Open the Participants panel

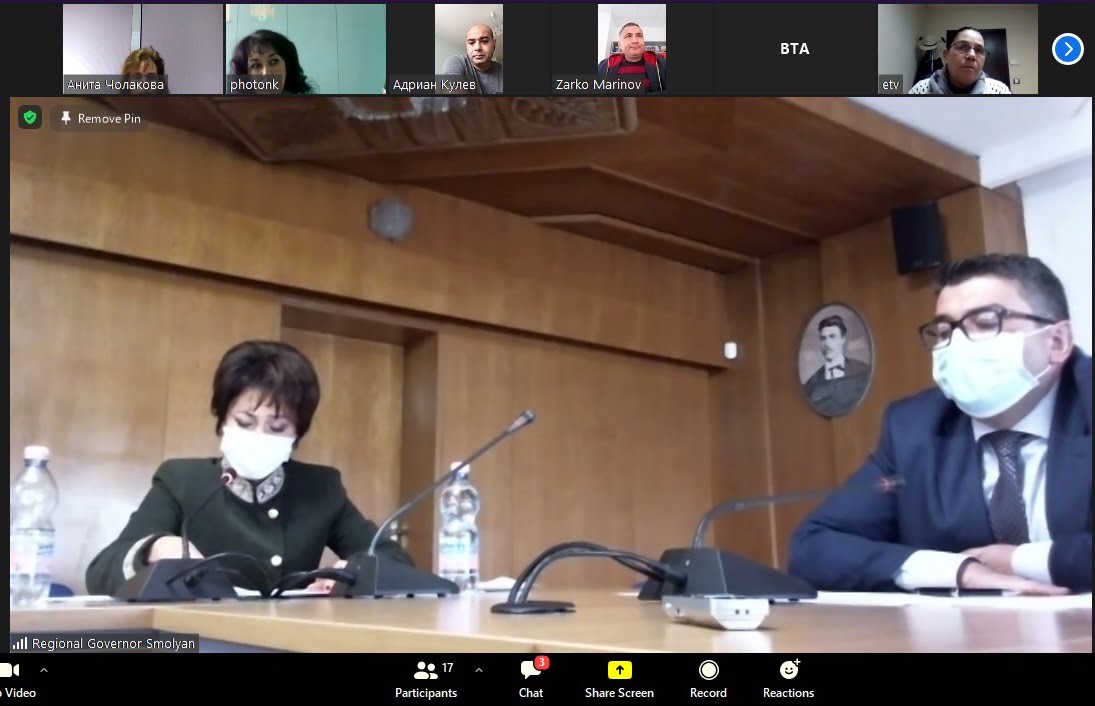426,679
